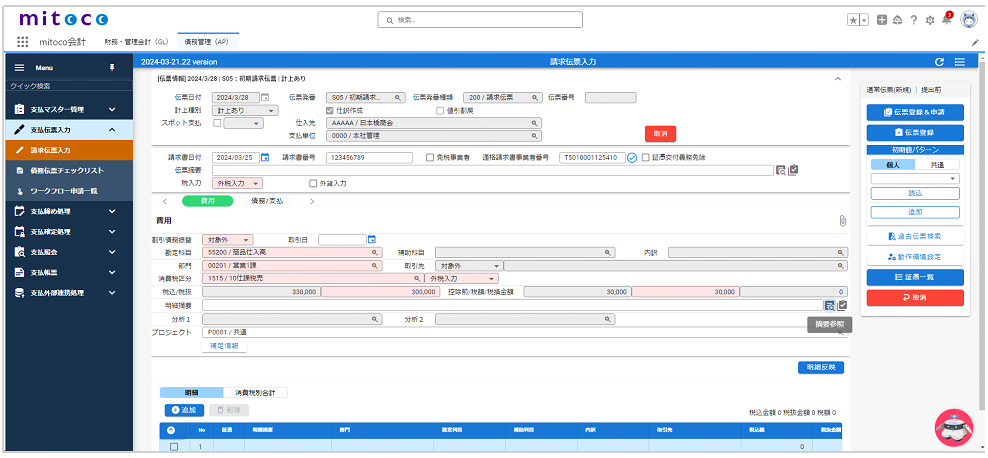The height and width of the screenshot is (458, 988).
Task: Switch to 消費税別合計 tab
Action: tap(255, 392)
